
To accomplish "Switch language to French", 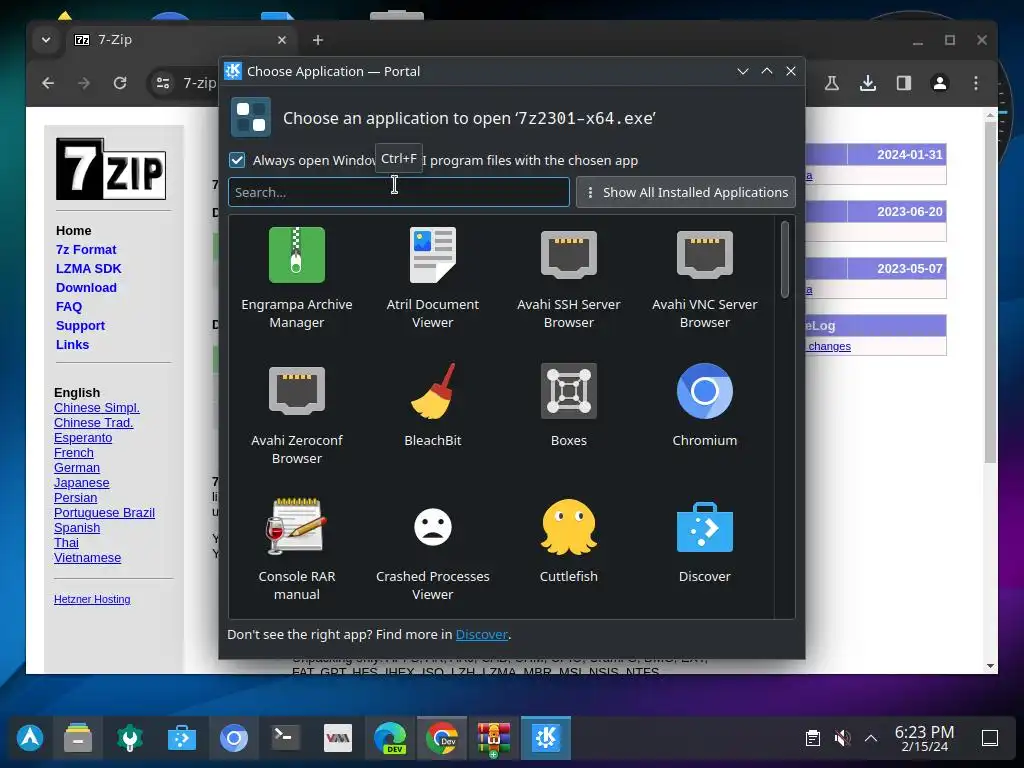I will point(74,453).
